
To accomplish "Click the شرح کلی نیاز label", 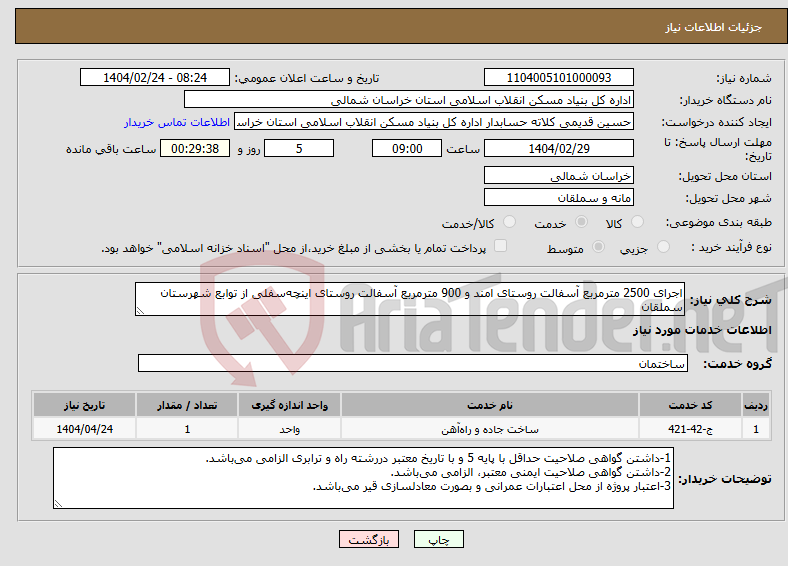I will (x=731, y=300).
